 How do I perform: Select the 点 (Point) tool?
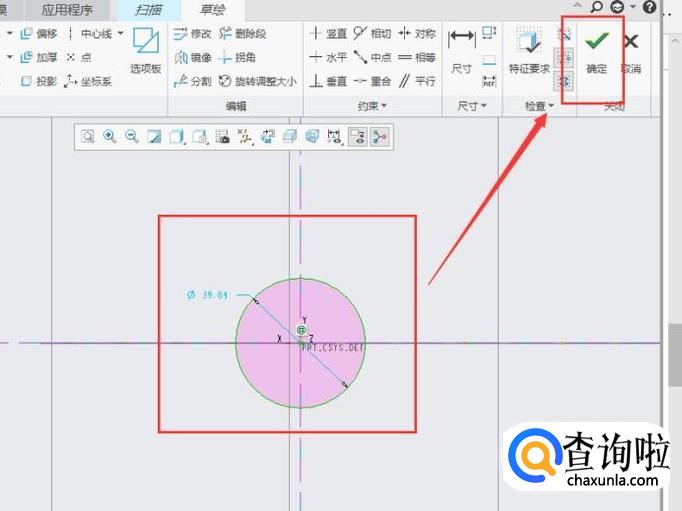click(x=79, y=57)
